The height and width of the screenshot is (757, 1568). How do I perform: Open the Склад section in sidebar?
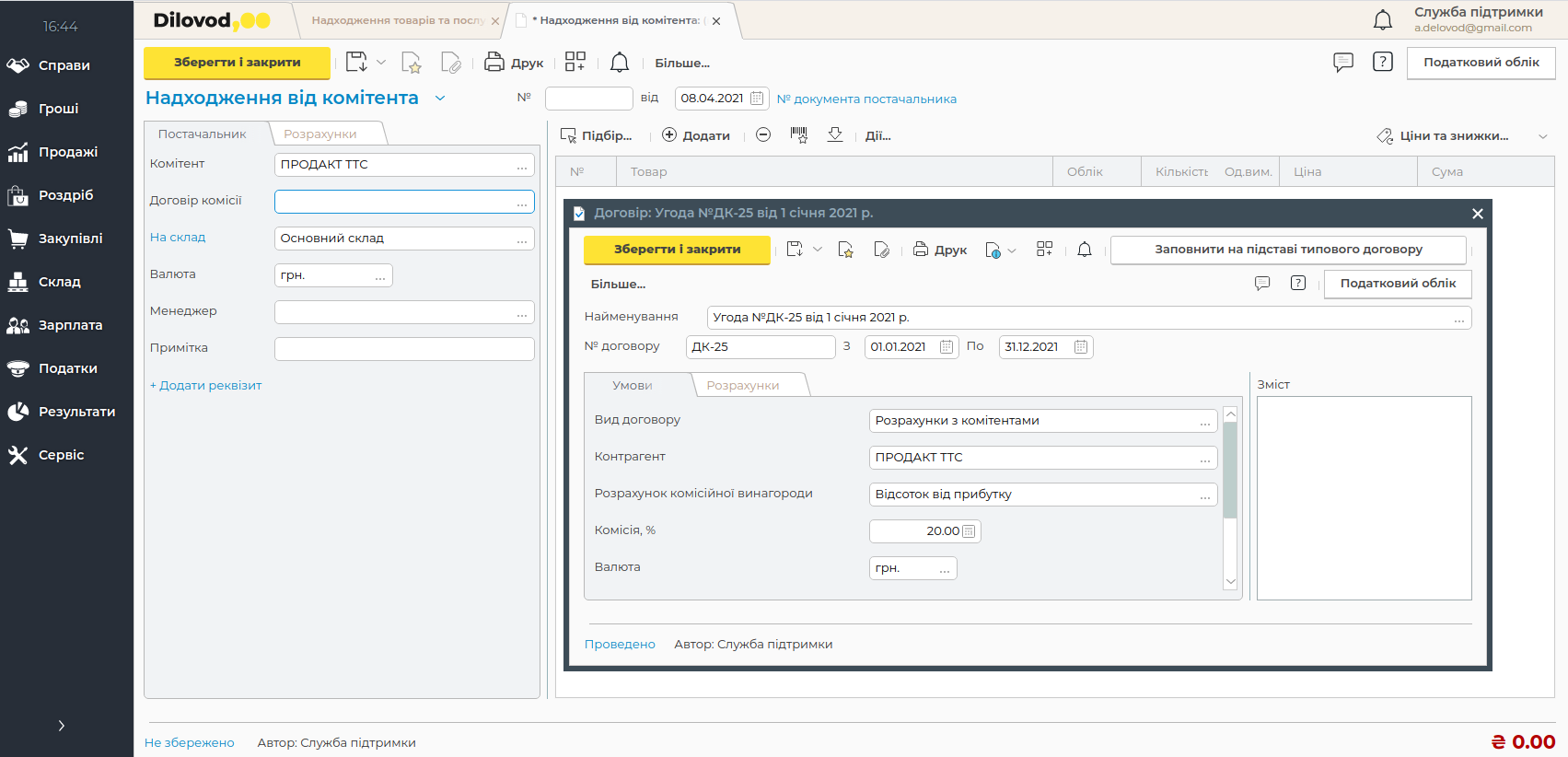pyautogui.click(x=59, y=282)
